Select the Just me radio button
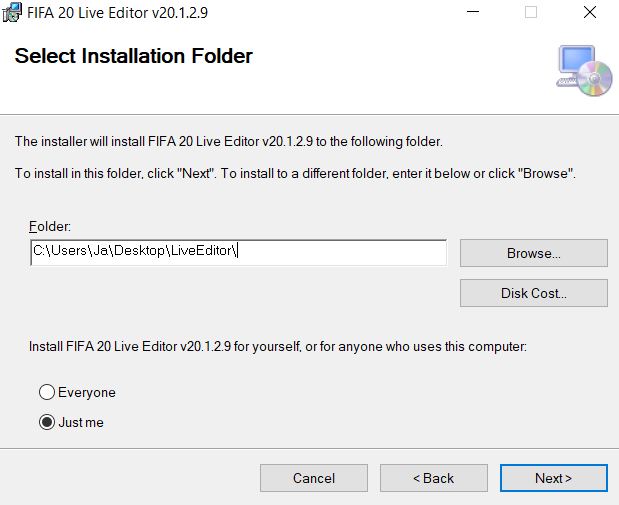This screenshot has height=505, width=619. [47, 422]
